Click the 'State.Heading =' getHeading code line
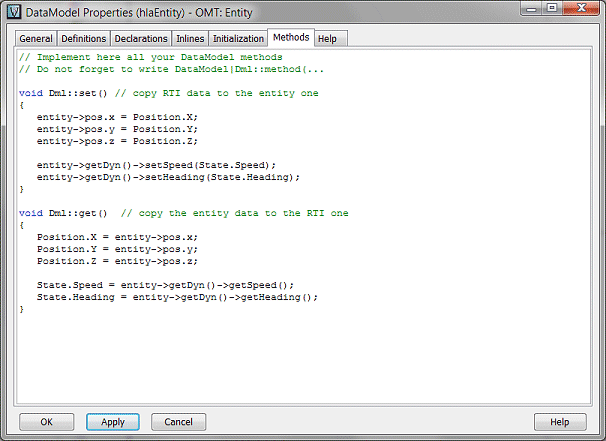Screen dimensions: 606x441 click(x=176, y=297)
